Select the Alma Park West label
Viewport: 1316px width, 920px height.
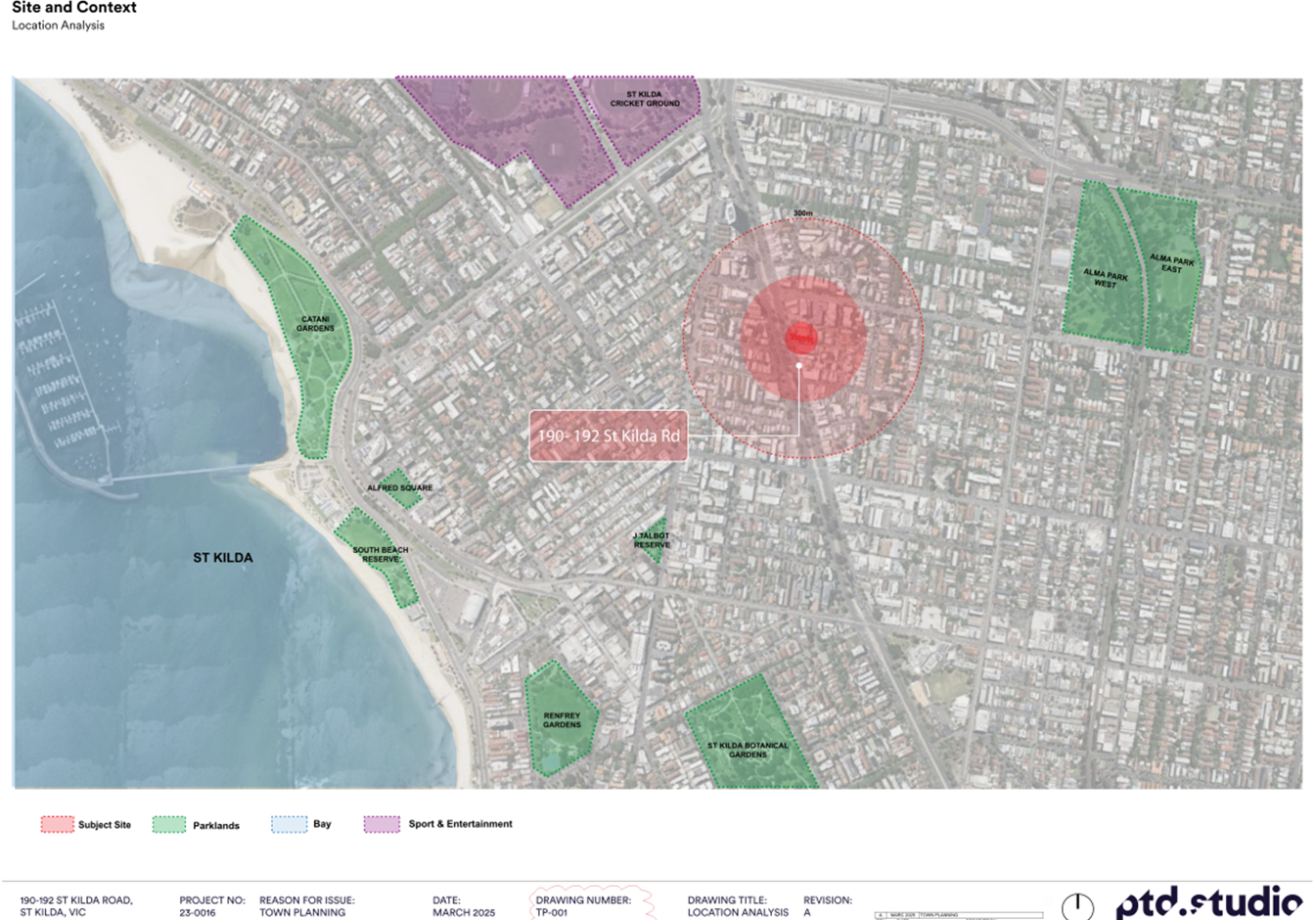tap(1105, 279)
